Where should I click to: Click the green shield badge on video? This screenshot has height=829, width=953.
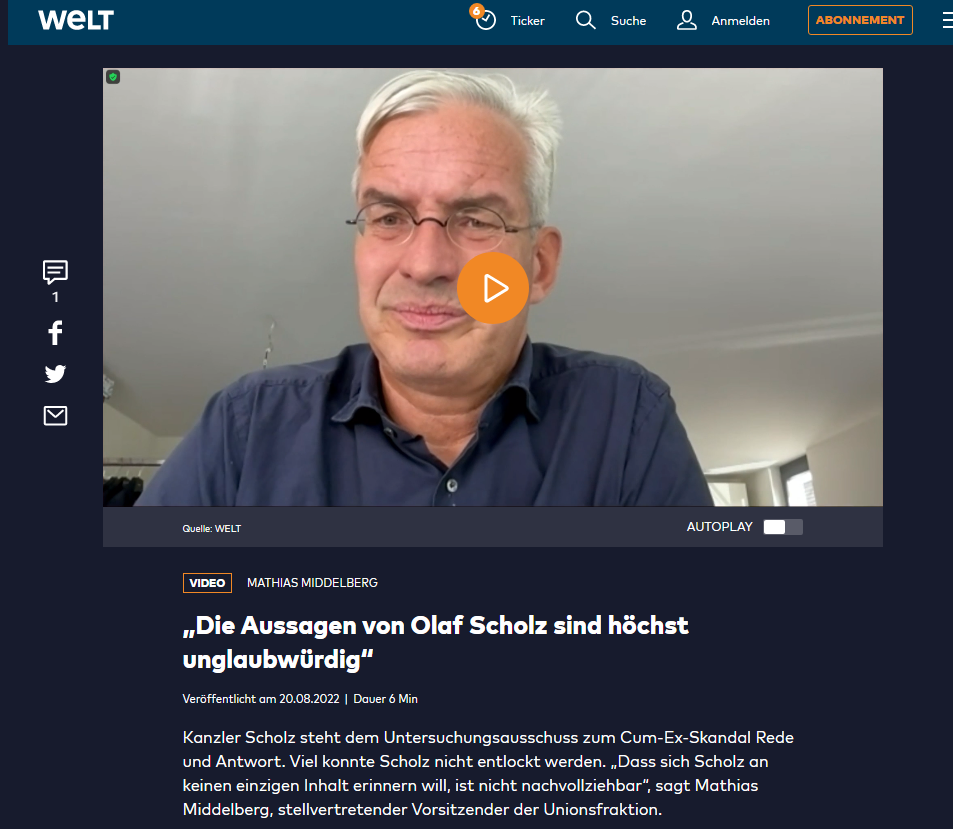click(x=113, y=77)
